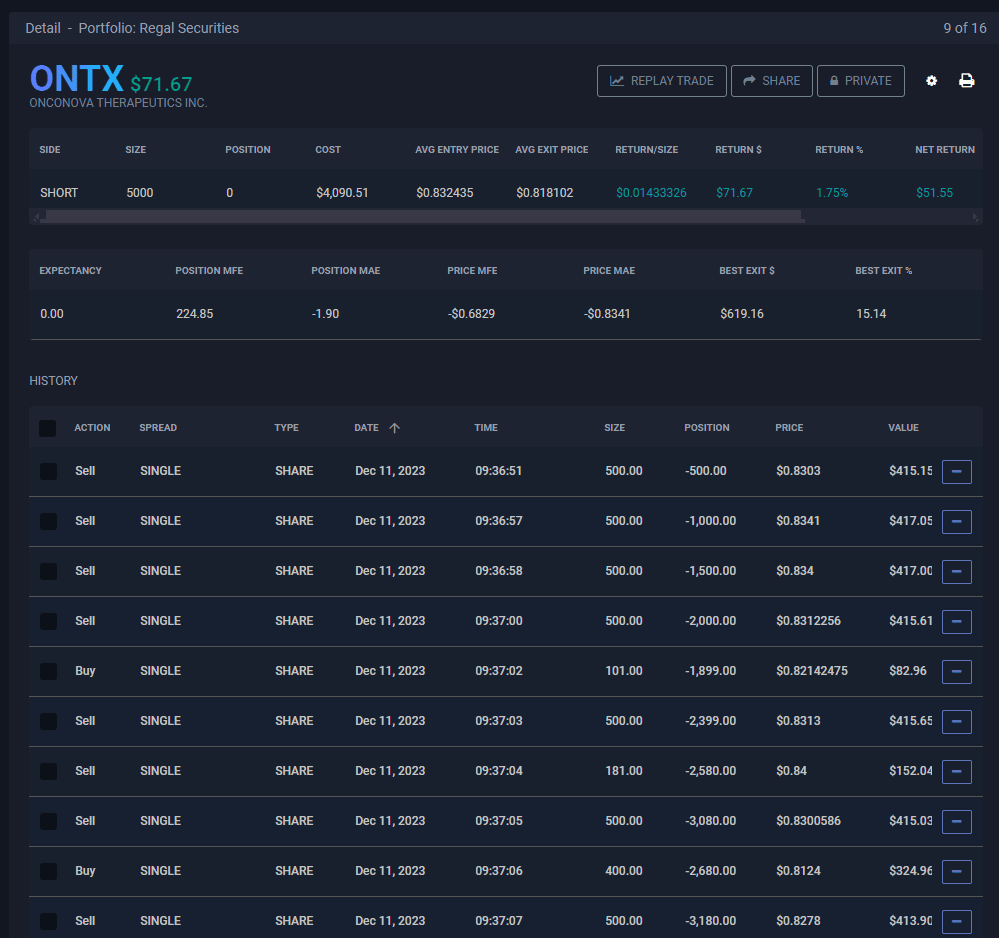Click minus icon on 09:37:06 Buy row

[957, 871]
